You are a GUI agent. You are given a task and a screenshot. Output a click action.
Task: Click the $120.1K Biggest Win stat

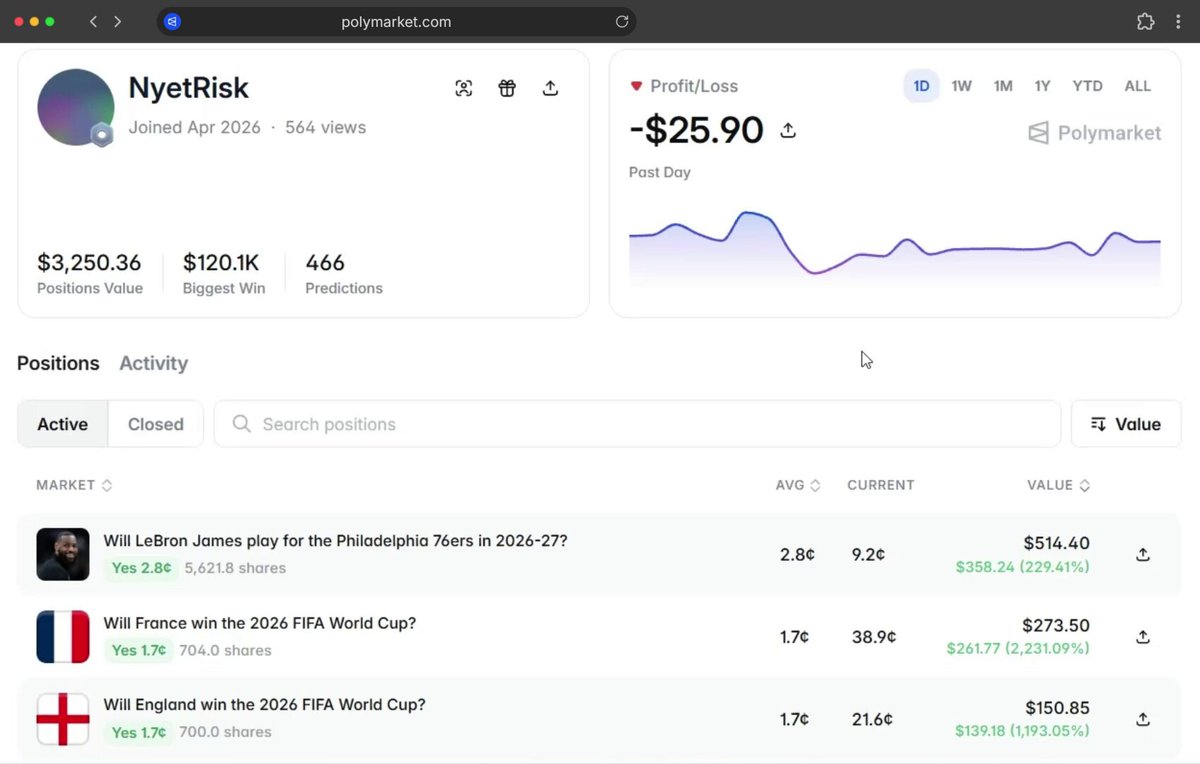tap(224, 273)
